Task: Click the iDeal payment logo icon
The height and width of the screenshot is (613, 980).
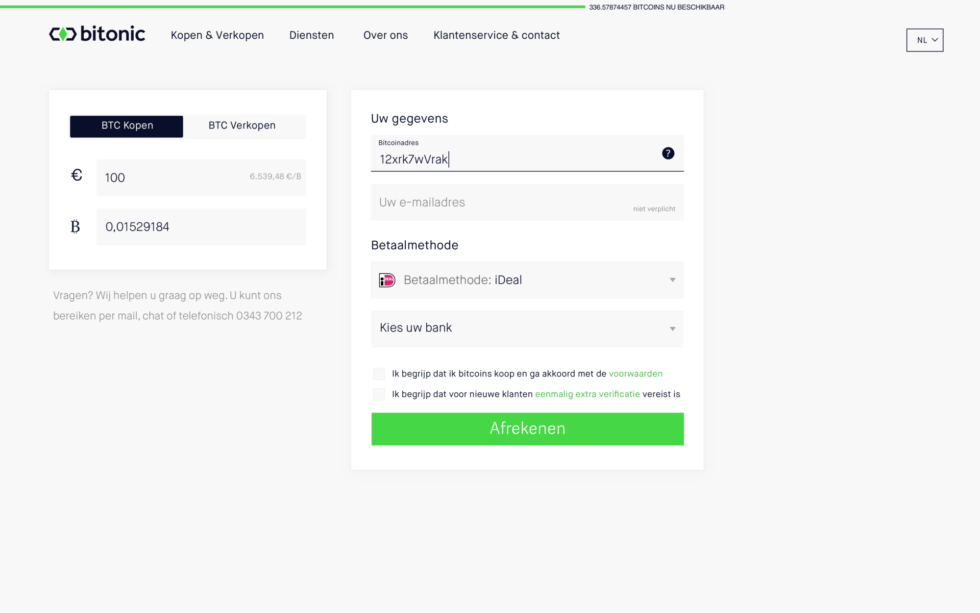Action: tap(387, 280)
